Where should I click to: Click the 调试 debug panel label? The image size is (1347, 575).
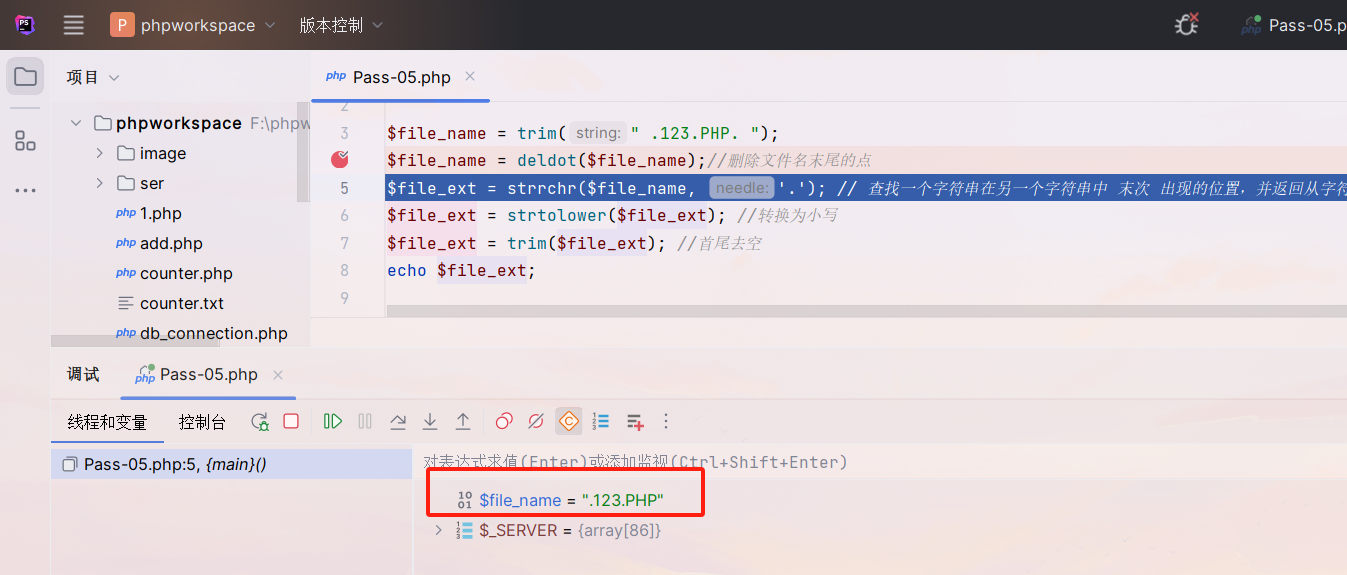pos(83,374)
